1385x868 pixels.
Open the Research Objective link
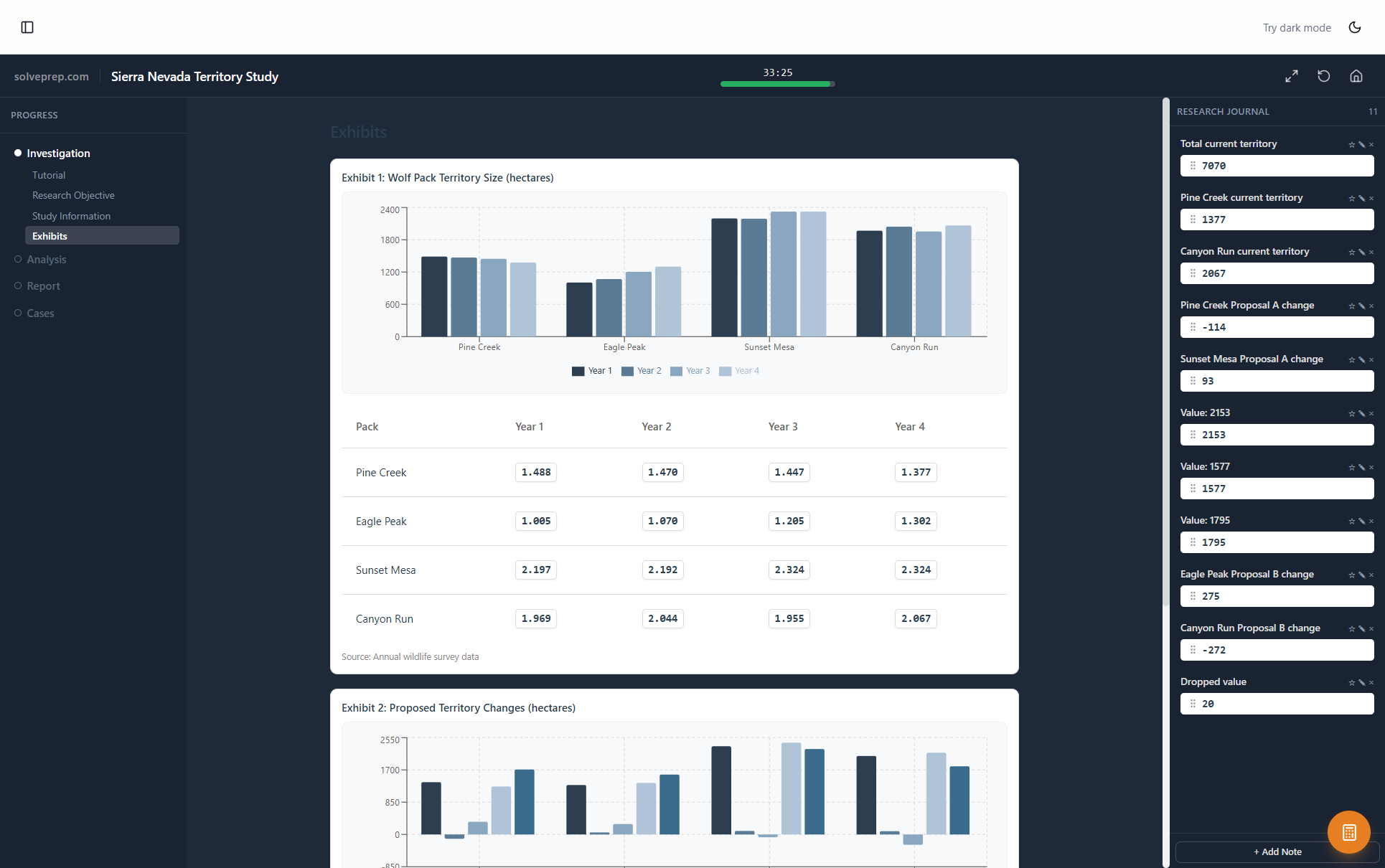click(x=73, y=195)
